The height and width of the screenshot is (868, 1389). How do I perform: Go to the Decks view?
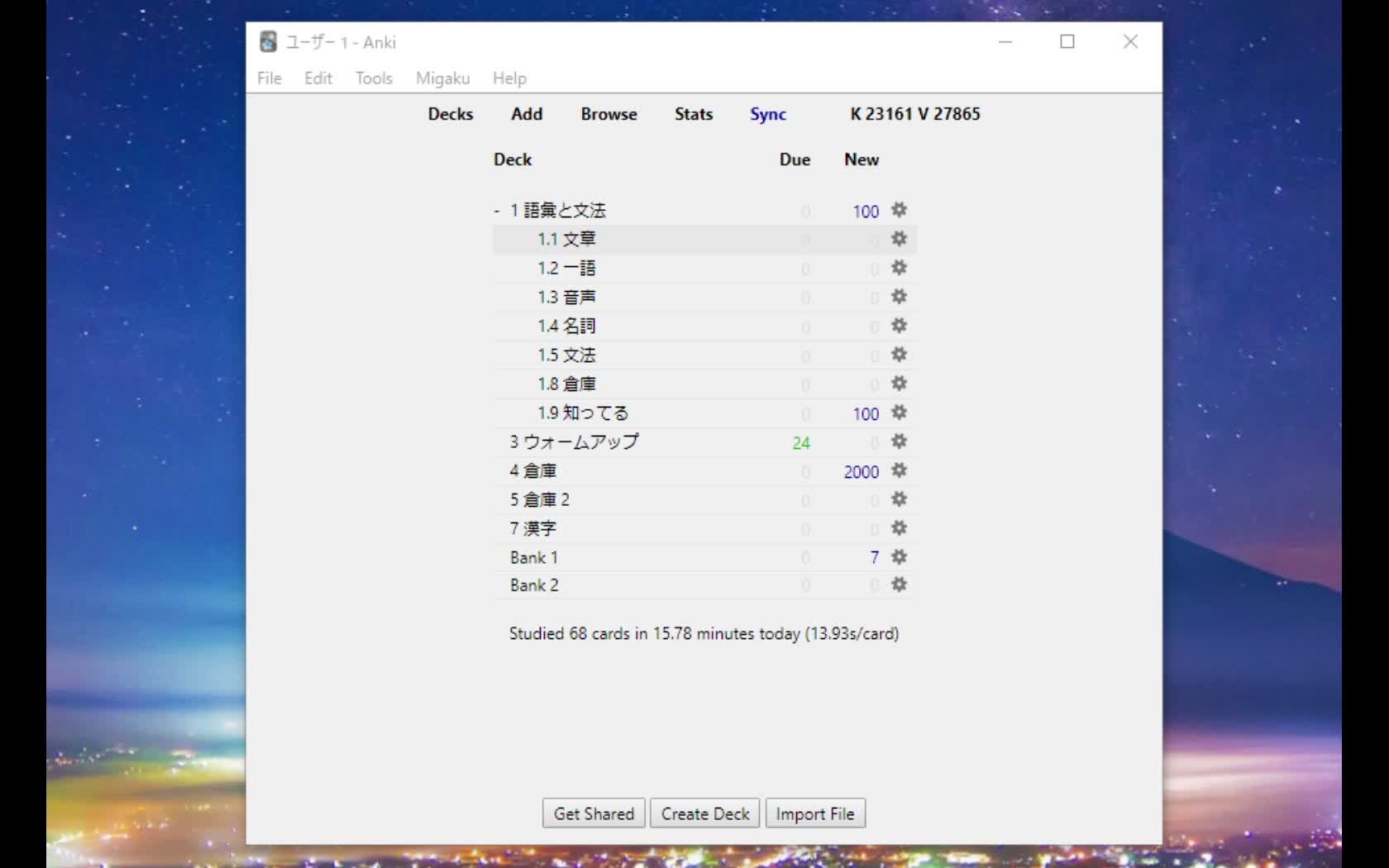pyautogui.click(x=451, y=114)
